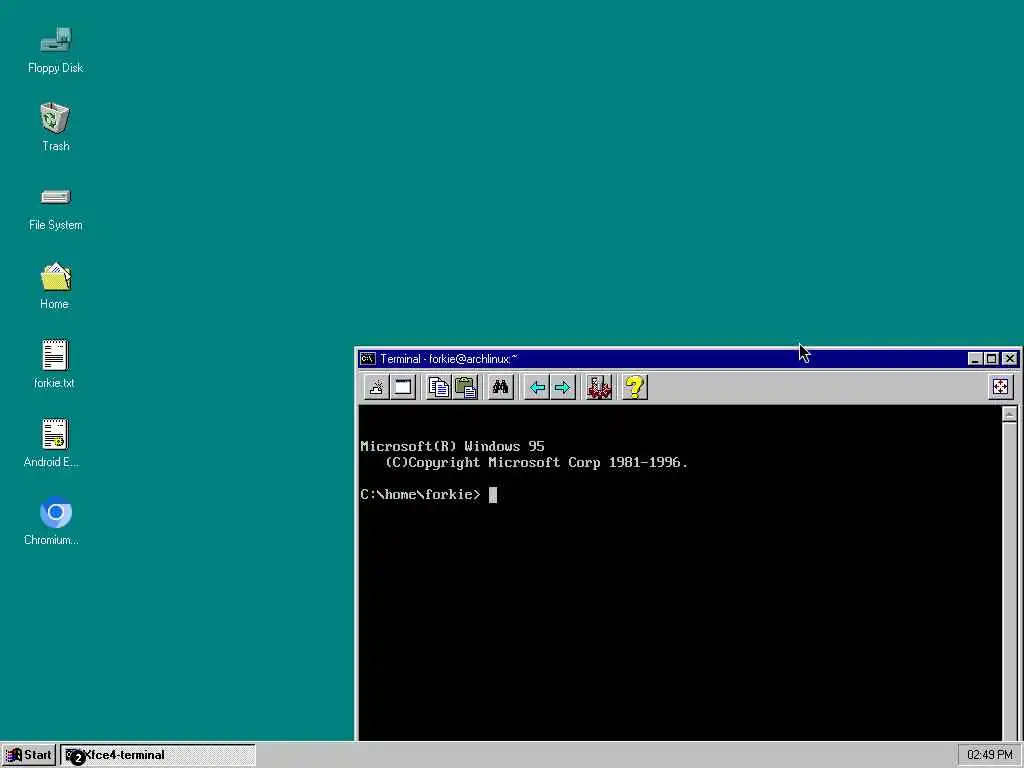Click the Xfce4-terminal taskbar button
Screen dimensions: 1024x768
click(x=158, y=755)
